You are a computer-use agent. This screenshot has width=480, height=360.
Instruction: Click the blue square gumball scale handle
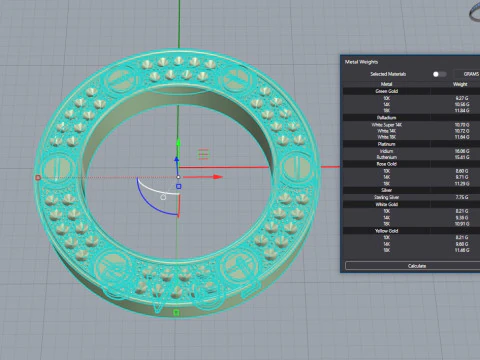click(179, 186)
